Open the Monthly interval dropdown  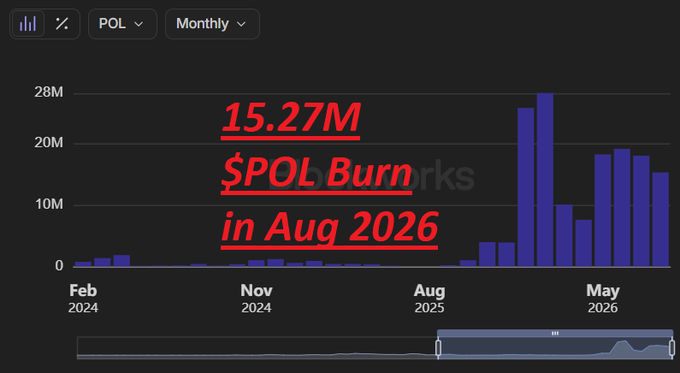click(212, 24)
